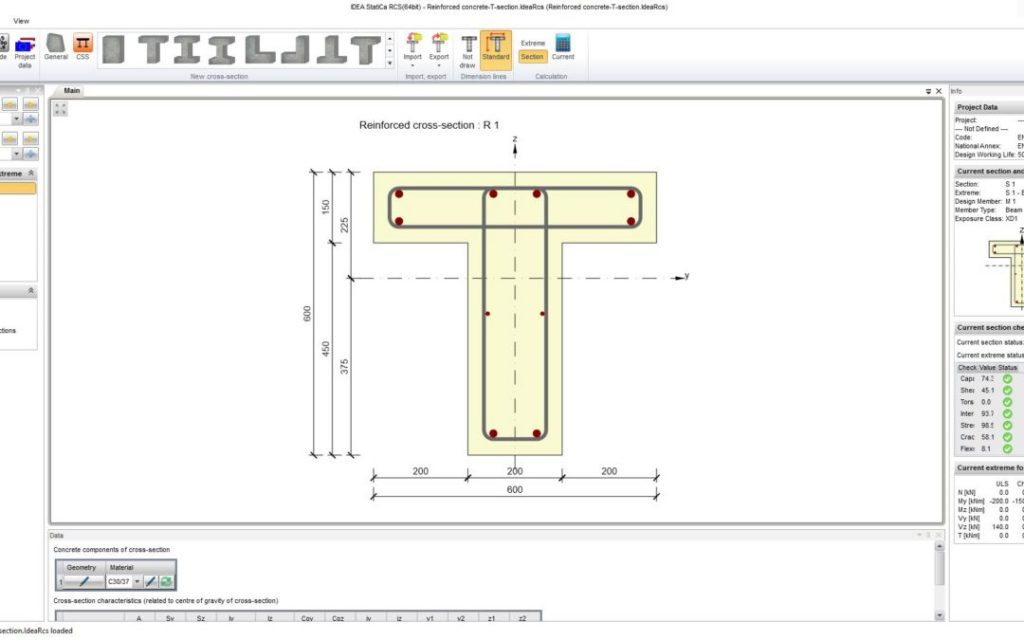Viewport: 1024px width, 640px height.
Task: Click the A column in characteristics table
Action: click(138, 618)
